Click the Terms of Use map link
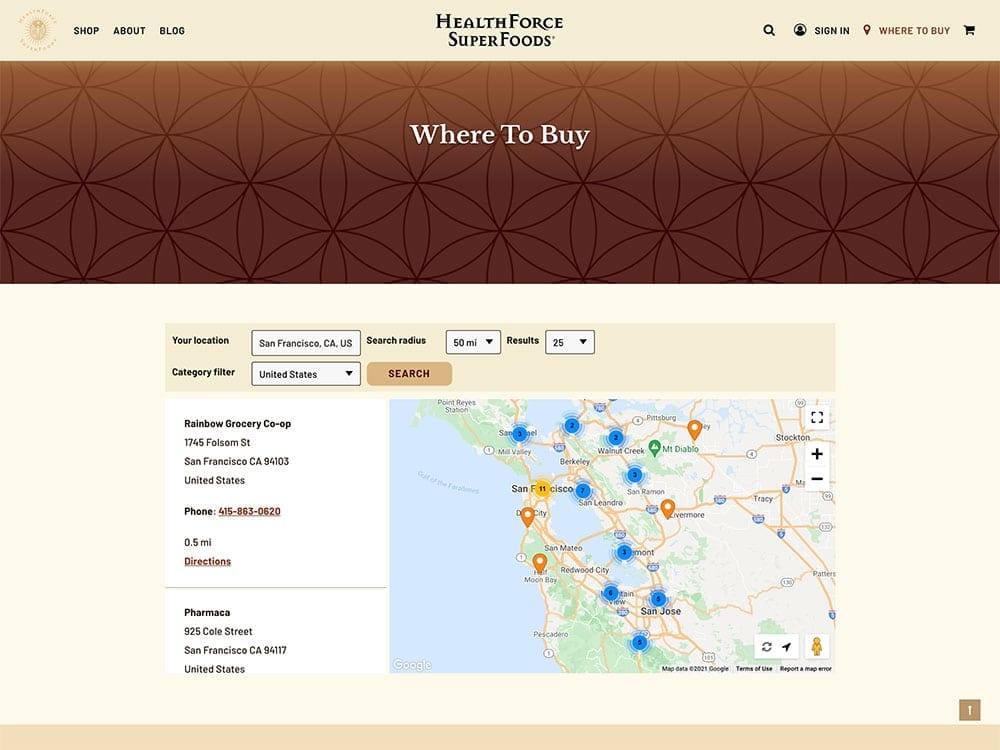This screenshot has width=1000, height=750. (x=754, y=668)
